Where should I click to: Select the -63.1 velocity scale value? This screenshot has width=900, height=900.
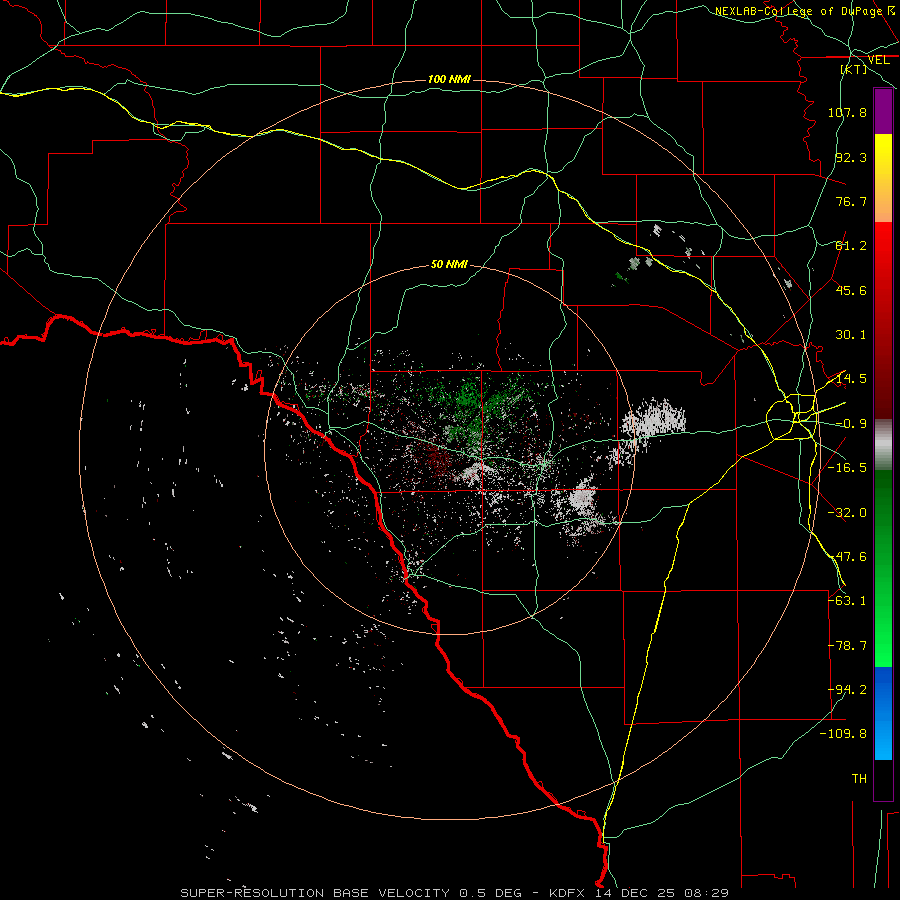pyautogui.click(x=847, y=601)
